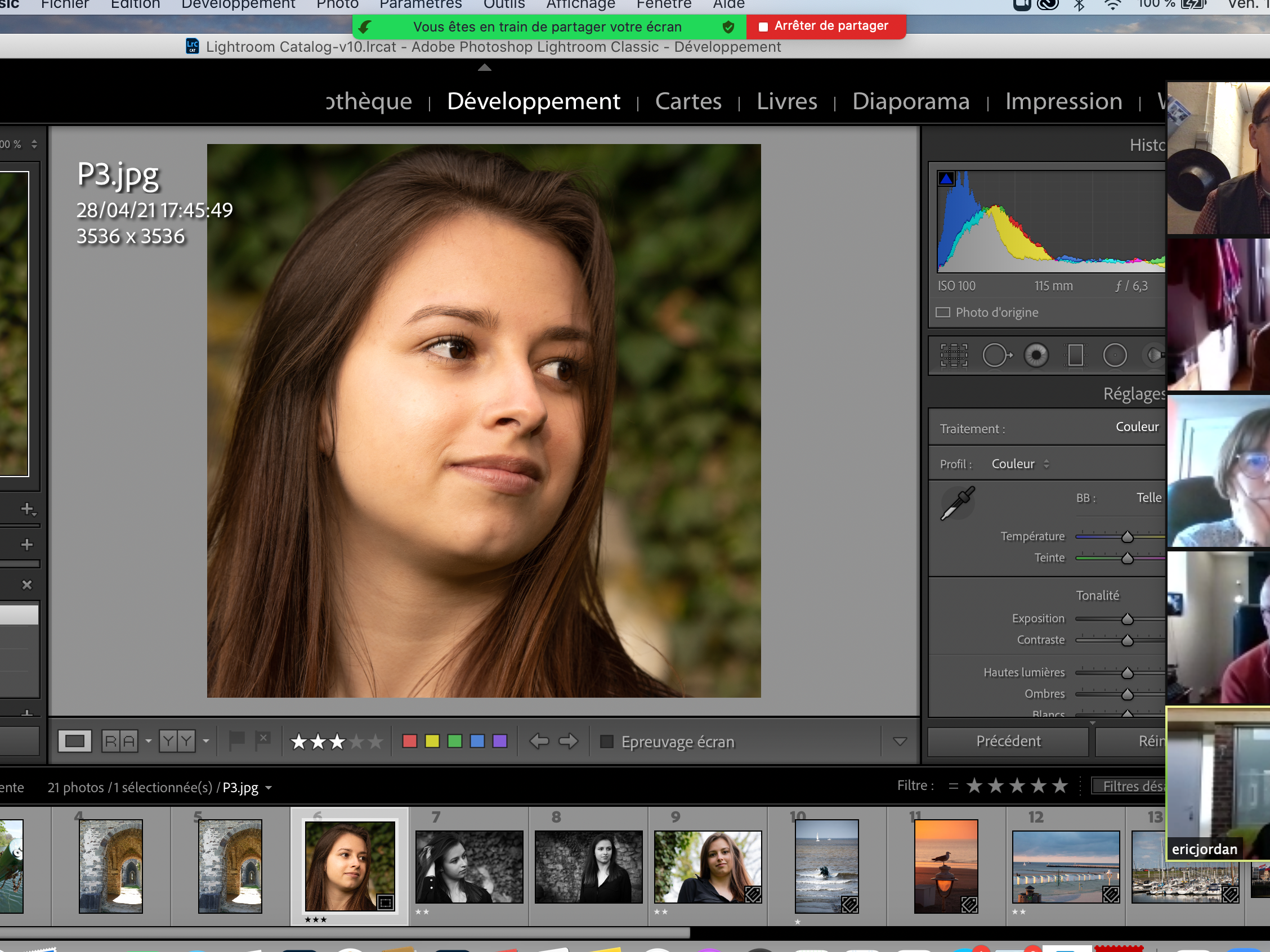Switch to the Impression module
Viewport: 1270px width, 952px height.
(1063, 101)
